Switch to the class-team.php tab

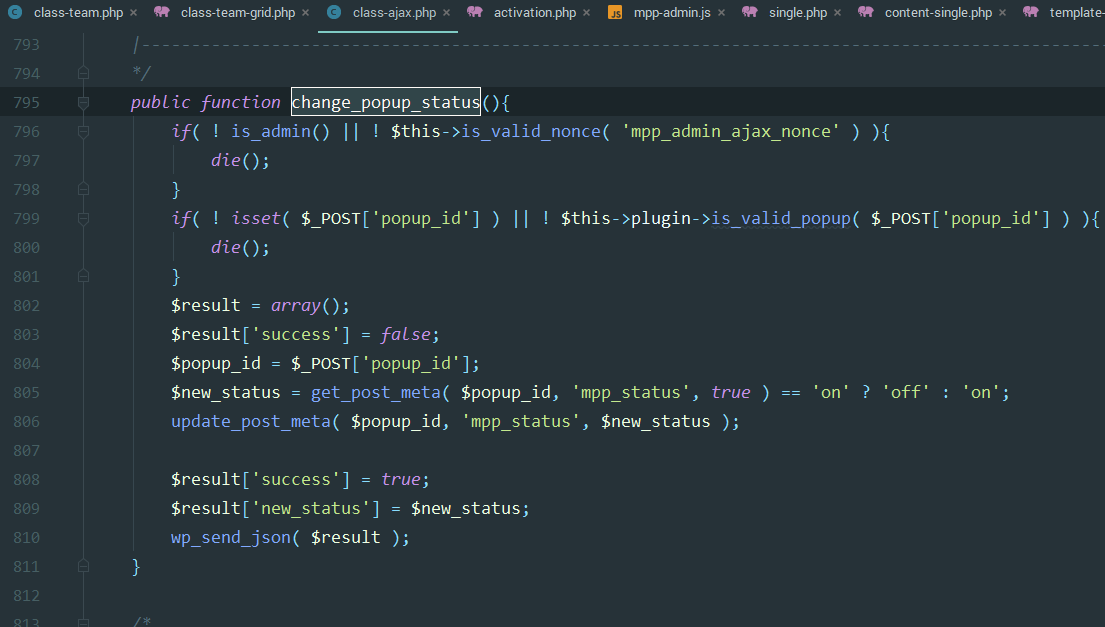78,13
